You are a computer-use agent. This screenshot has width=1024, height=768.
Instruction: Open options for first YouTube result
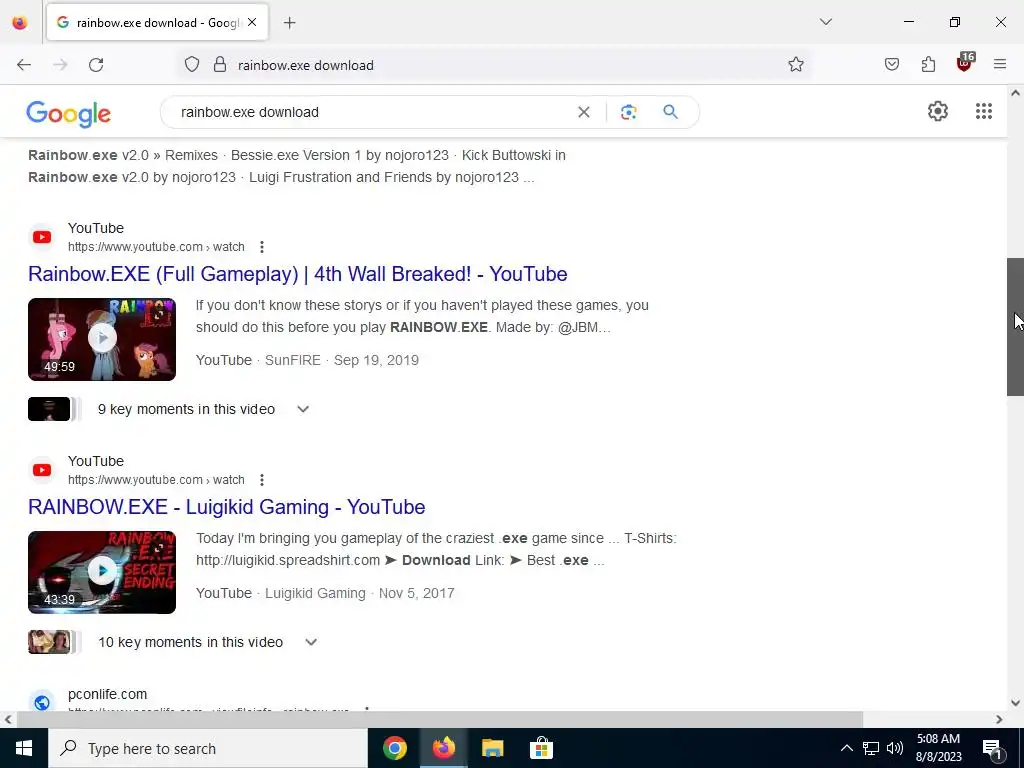pos(262,247)
